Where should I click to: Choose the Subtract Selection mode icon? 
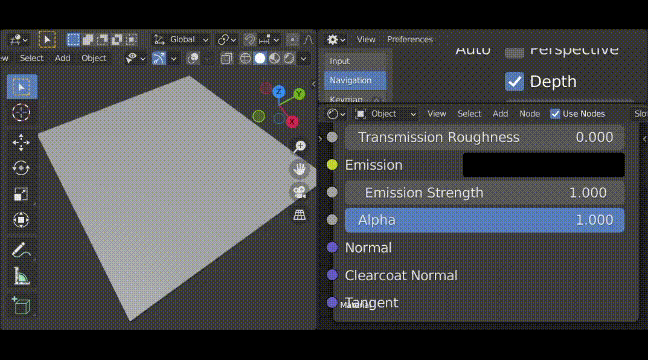click(102, 40)
